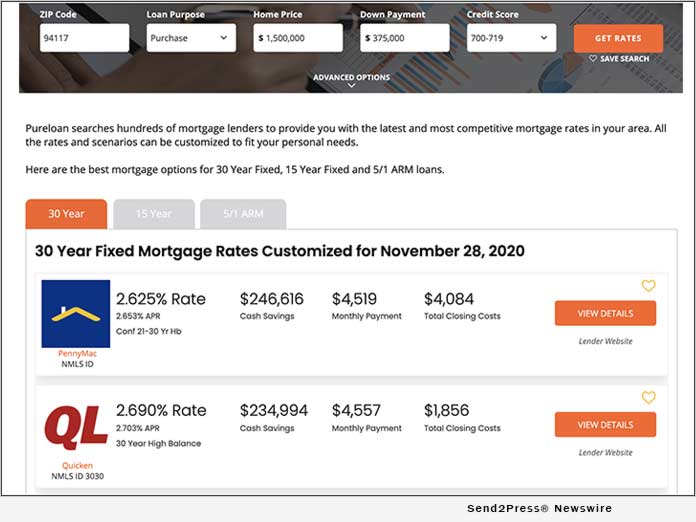Viewport: 696px width, 522px height.
Task: Open PennyMac's Lender Website link
Action: pyautogui.click(x=605, y=341)
